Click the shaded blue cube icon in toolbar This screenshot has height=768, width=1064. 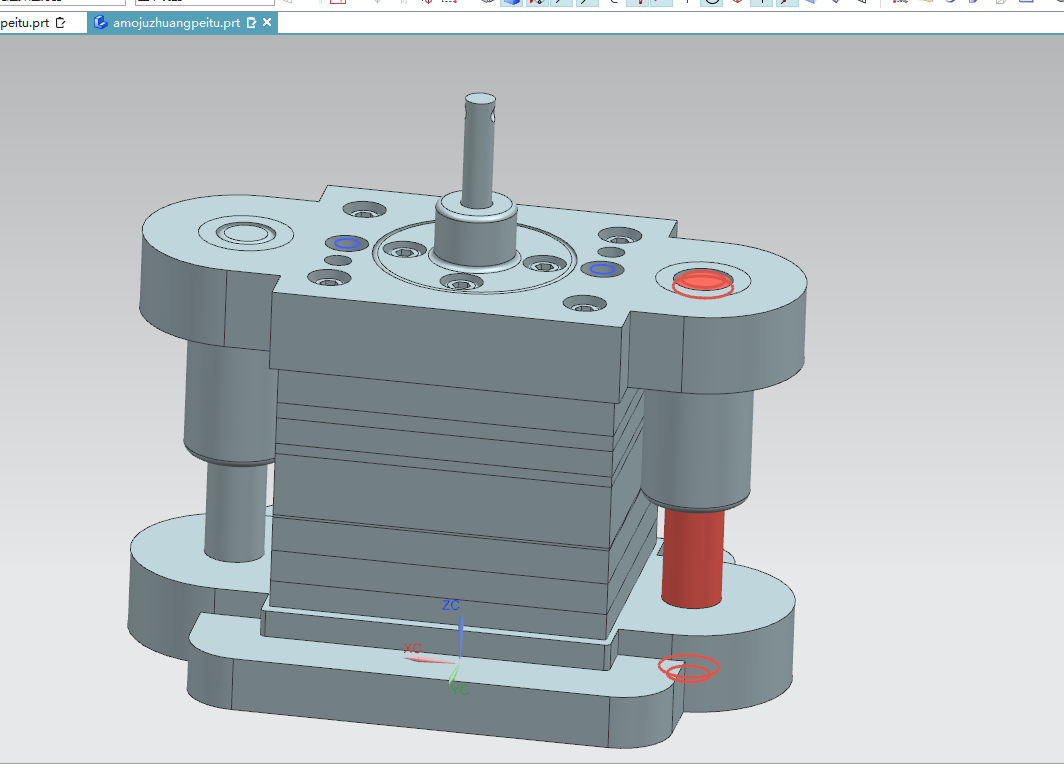point(511,2)
